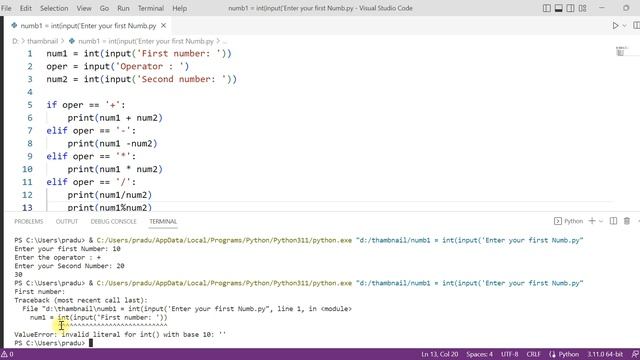Image resolution: width=640 pixels, height=360 pixels.
Task: Change the CRLF end-of-line sequence
Action: 533,354
